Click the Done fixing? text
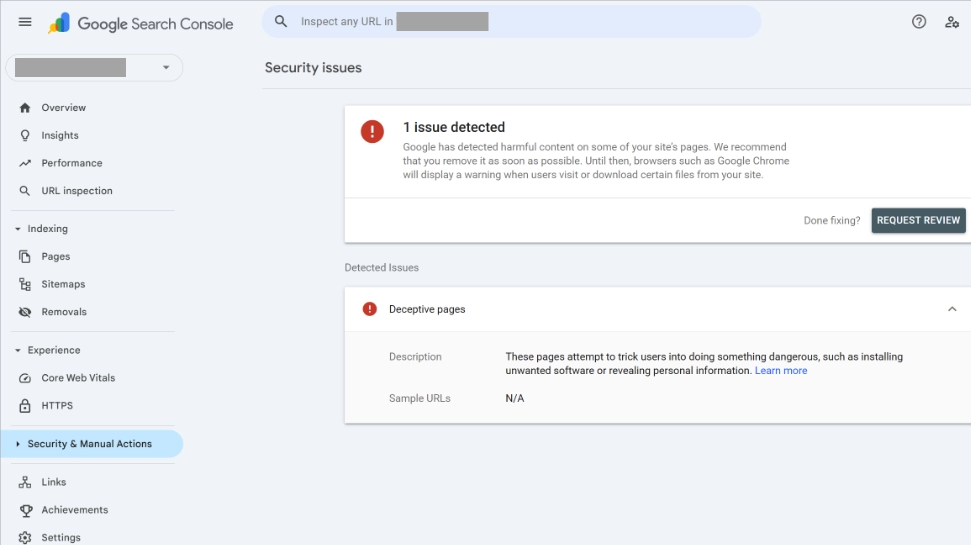 coord(832,220)
